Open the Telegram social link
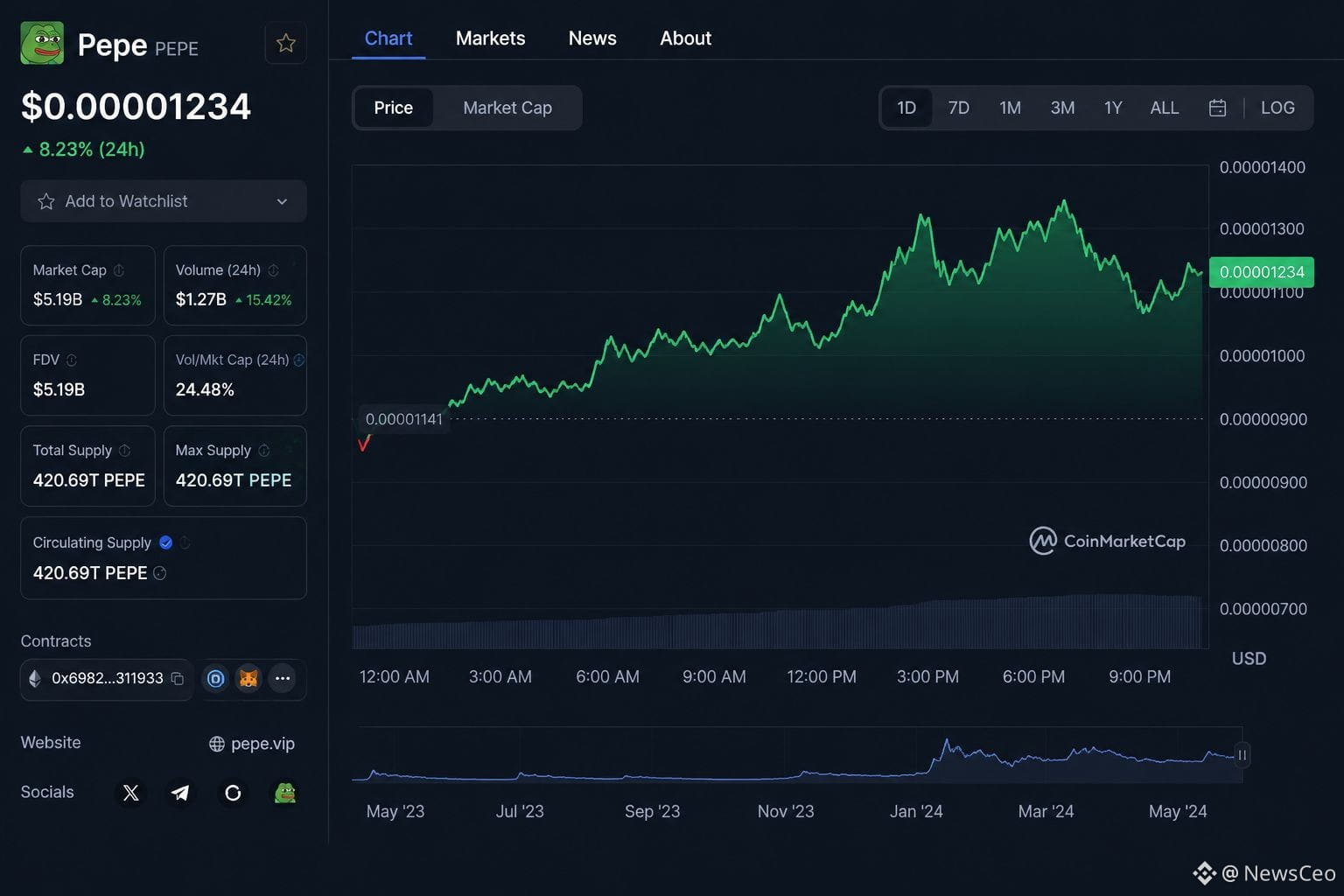This screenshot has width=1344, height=896. (x=180, y=793)
